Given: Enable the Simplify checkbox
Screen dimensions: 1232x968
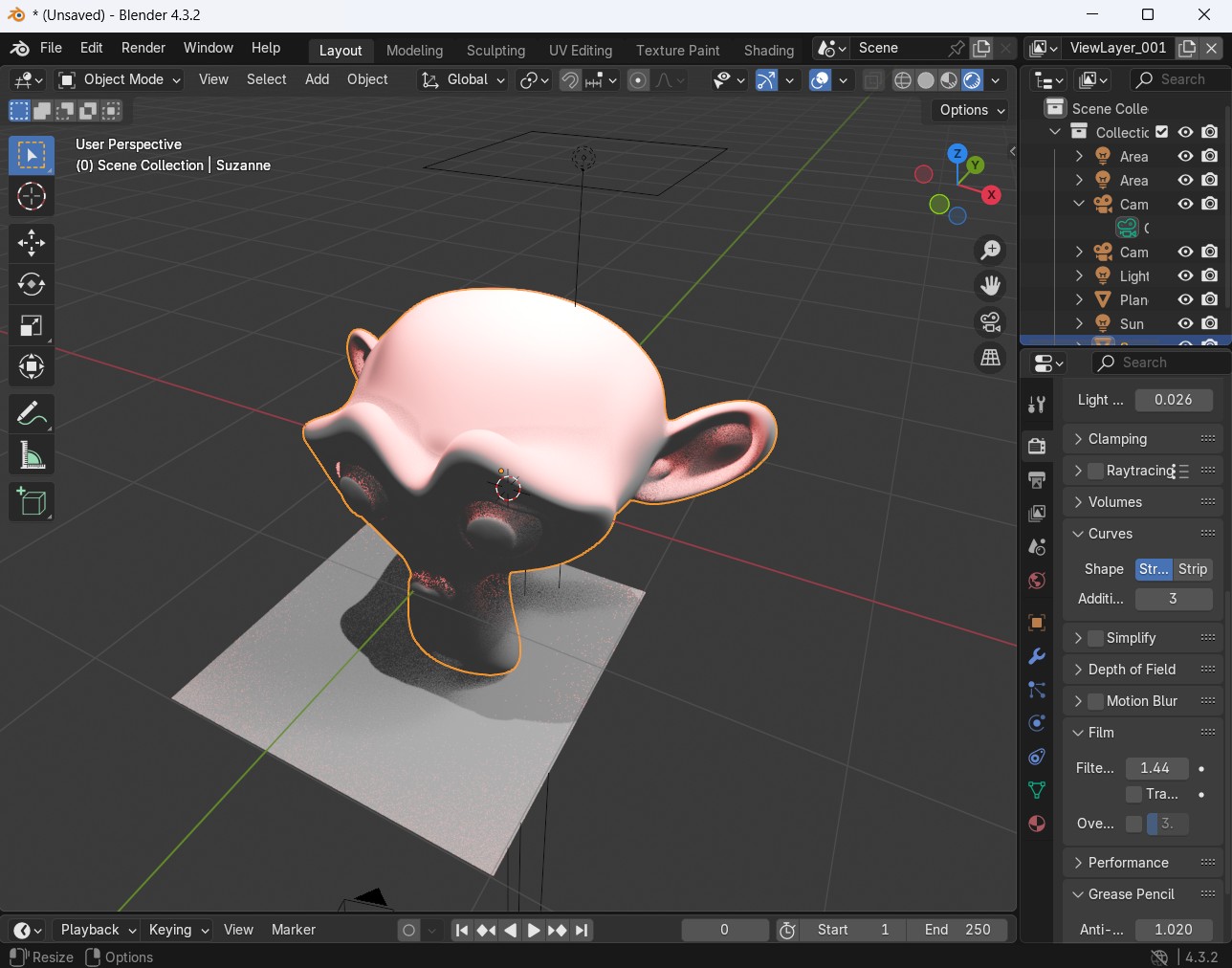Looking at the screenshot, I should click(1095, 638).
